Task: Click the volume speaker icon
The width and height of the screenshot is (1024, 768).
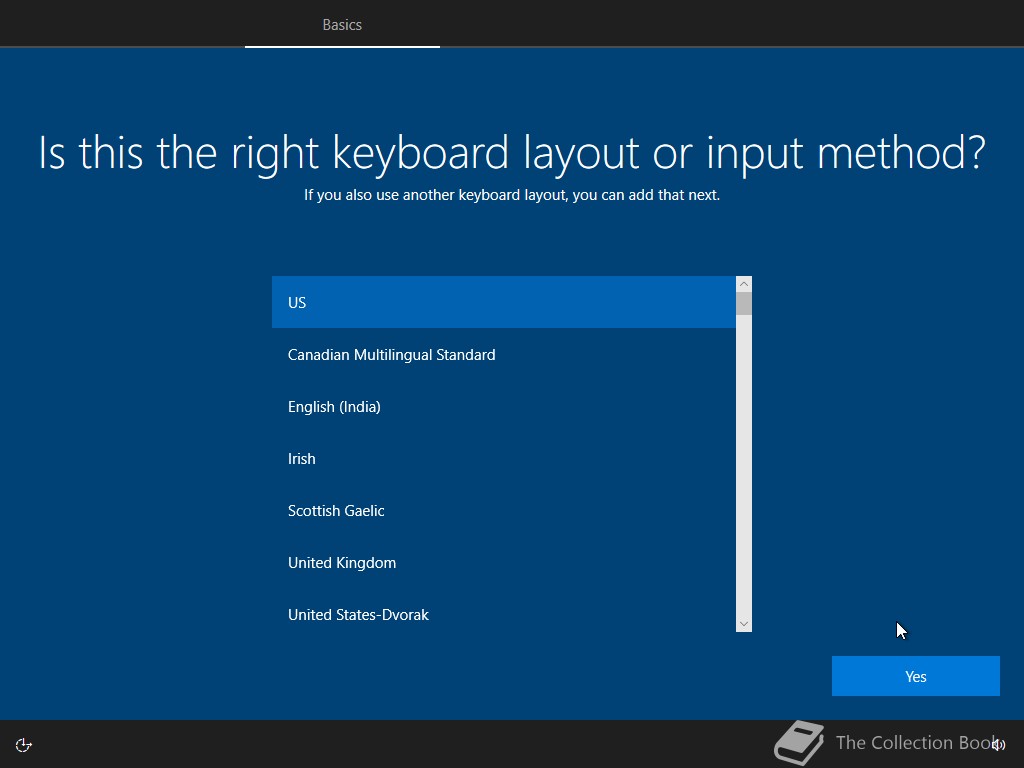Action: pyautogui.click(x=998, y=744)
